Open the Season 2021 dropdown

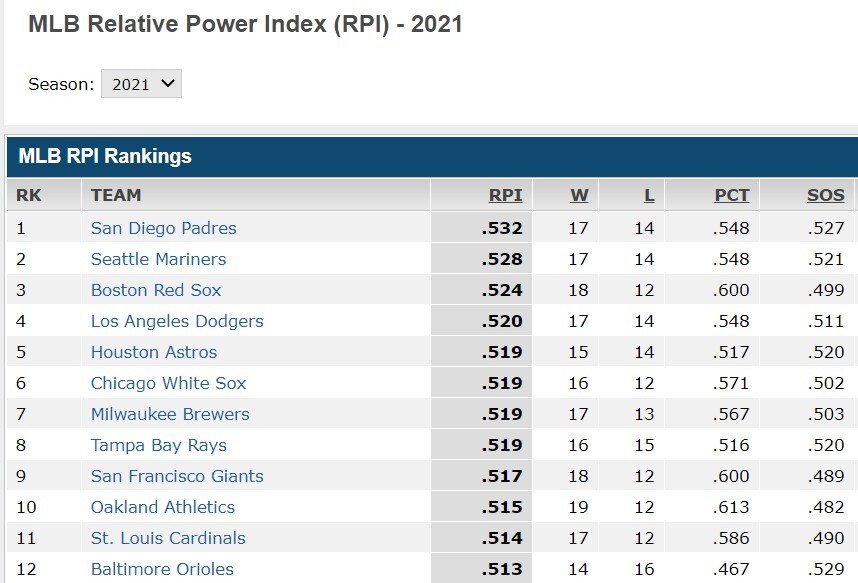[141, 84]
